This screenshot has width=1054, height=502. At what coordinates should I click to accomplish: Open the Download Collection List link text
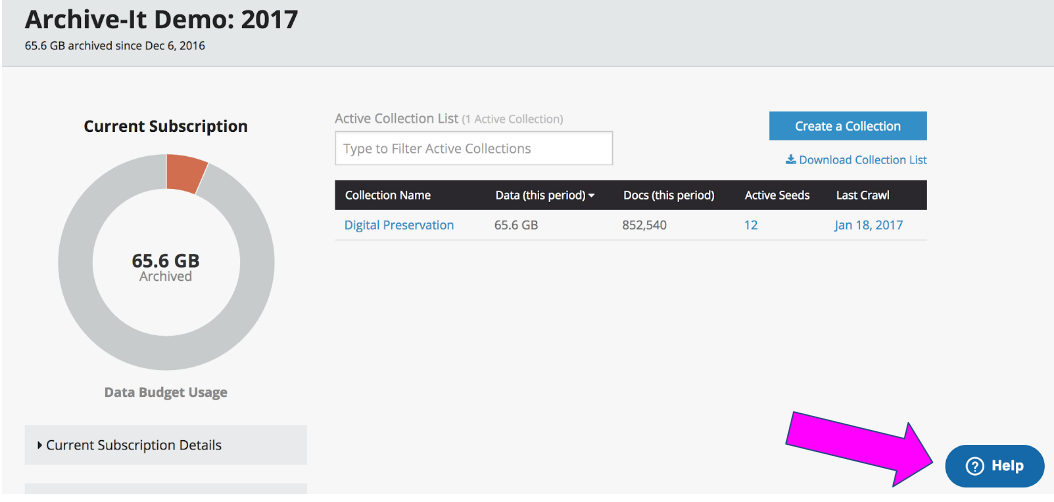coord(862,160)
